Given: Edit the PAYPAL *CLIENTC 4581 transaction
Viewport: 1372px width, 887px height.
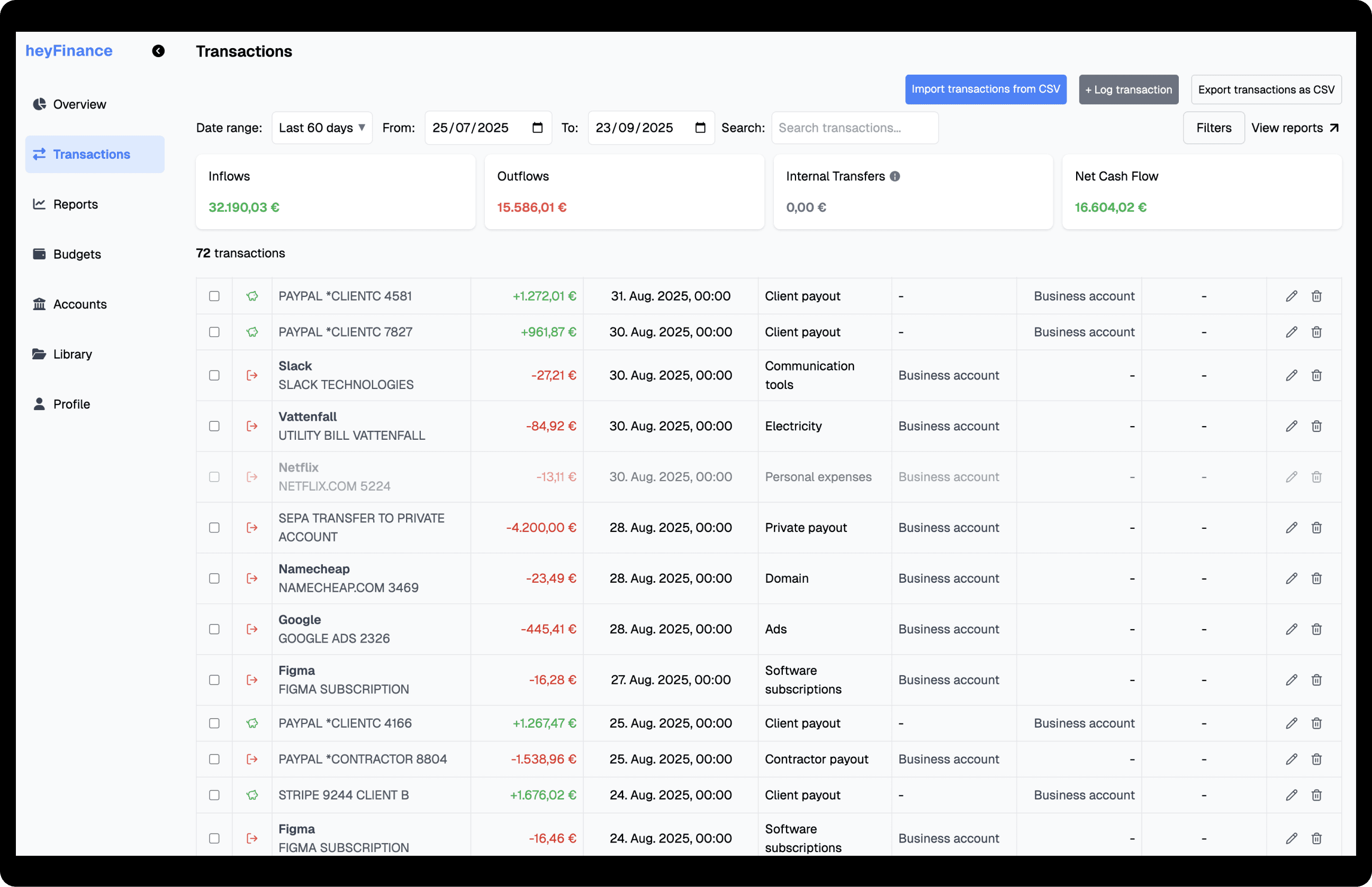Looking at the screenshot, I should click(1292, 296).
